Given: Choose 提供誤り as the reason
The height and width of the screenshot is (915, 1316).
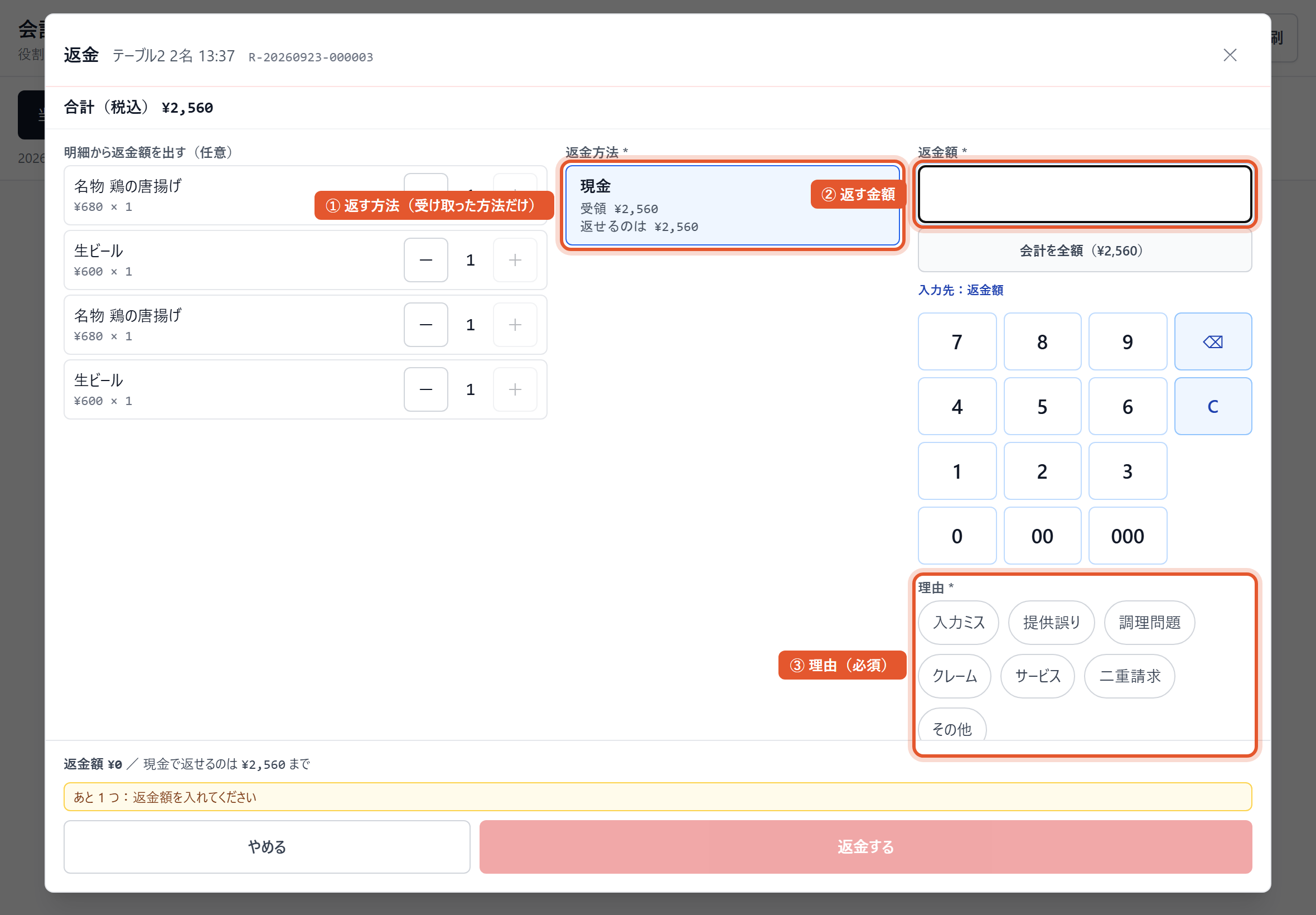Looking at the screenshot, I should coord(1051,623).
